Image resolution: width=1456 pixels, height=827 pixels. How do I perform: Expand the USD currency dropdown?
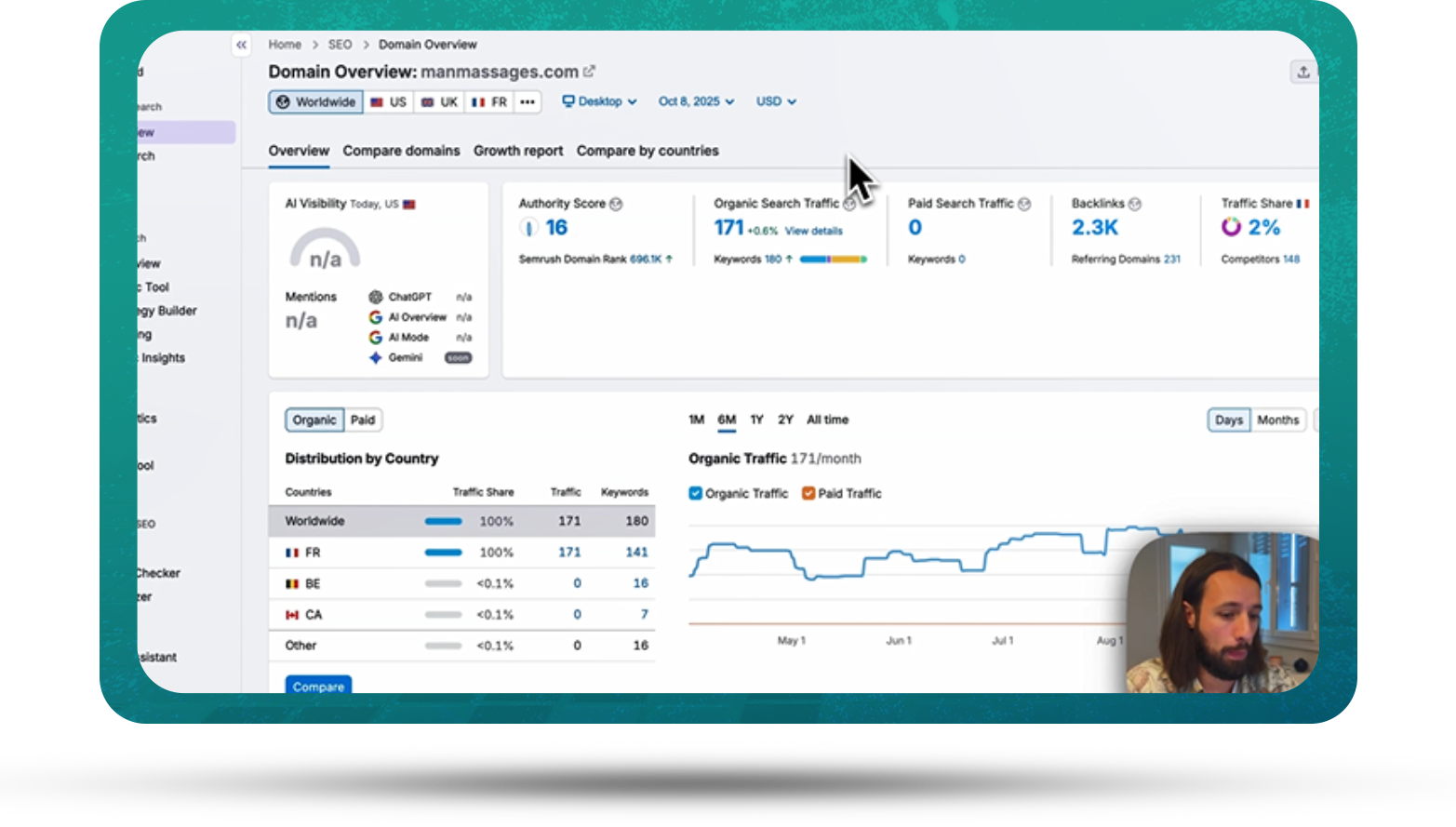[x=776, y=101]
